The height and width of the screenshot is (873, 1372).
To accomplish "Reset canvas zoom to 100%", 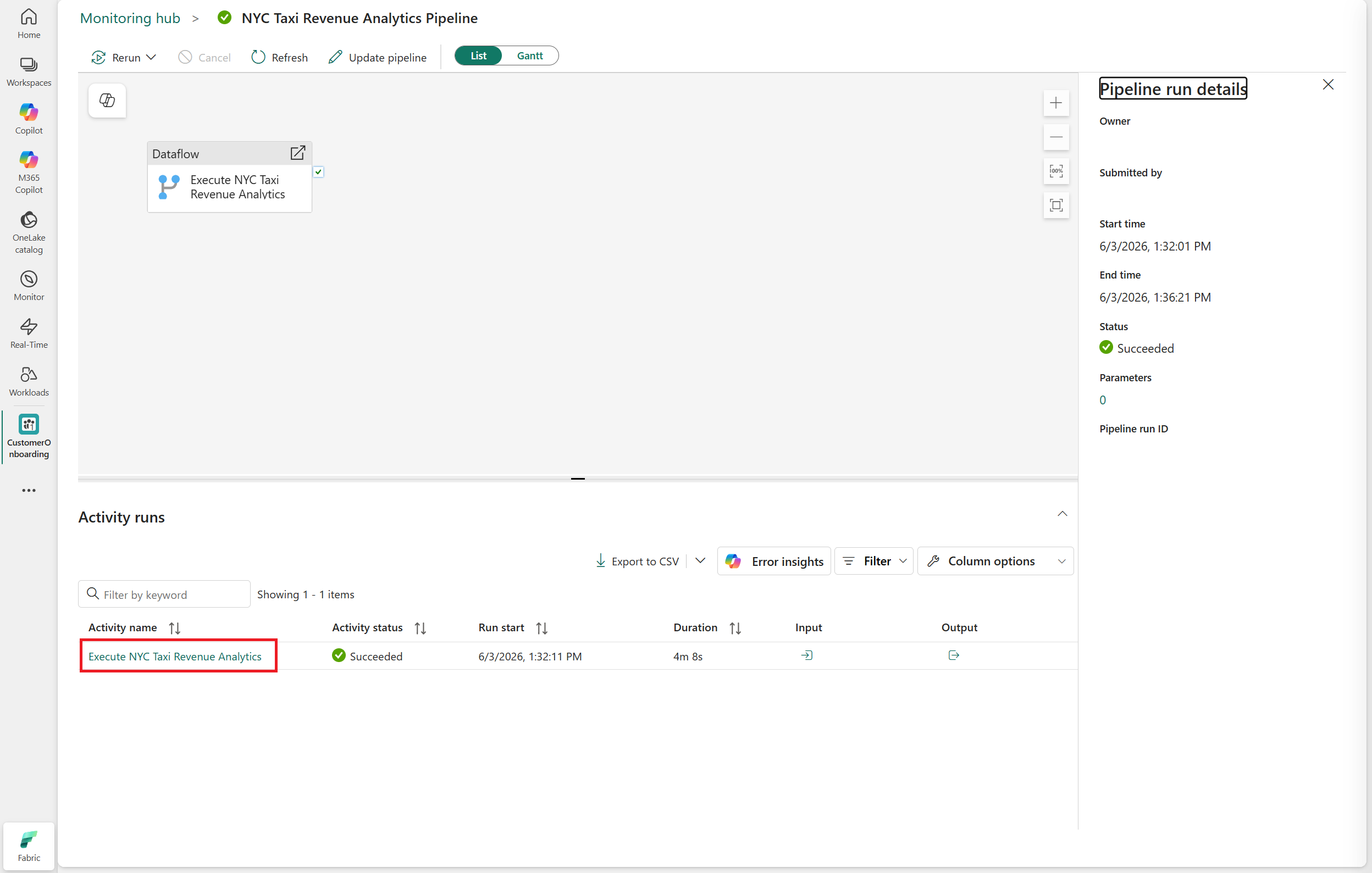I will point(1056,171).
